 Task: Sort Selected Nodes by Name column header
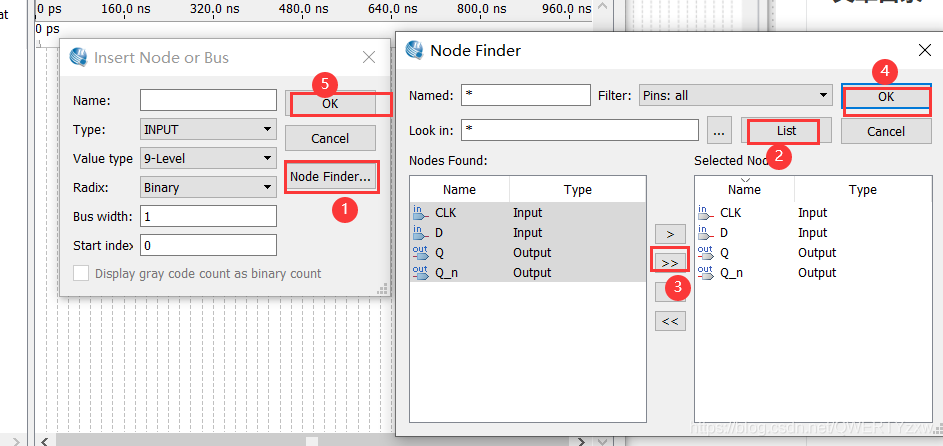click(x=745, y=189)
